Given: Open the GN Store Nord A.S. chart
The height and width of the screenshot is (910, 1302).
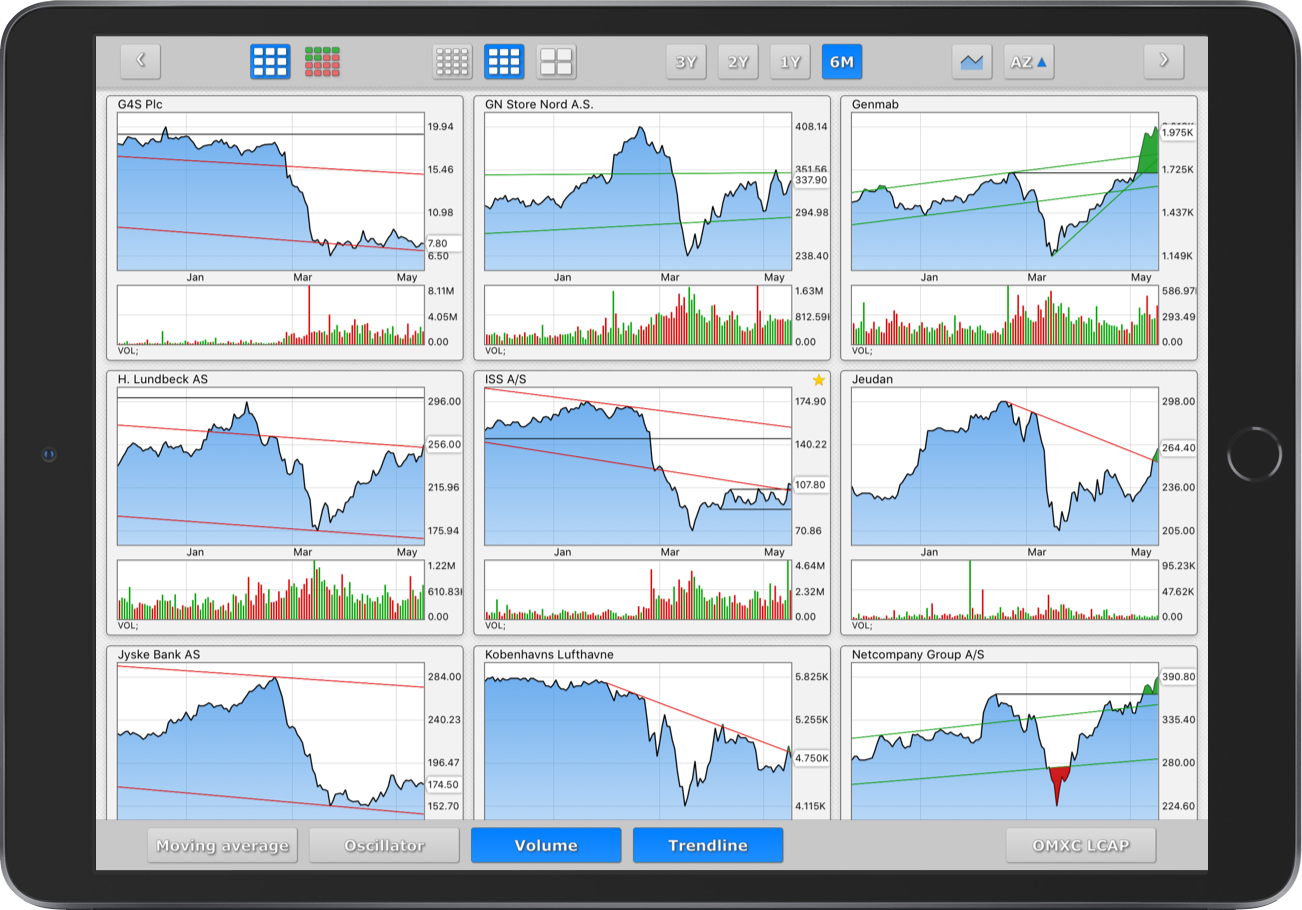Looking at the screenshot, I should coord(638,191).
